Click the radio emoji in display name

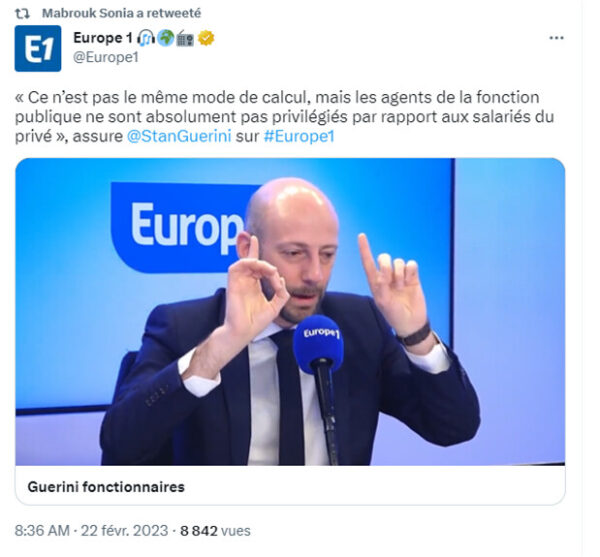tap(186, 38)
